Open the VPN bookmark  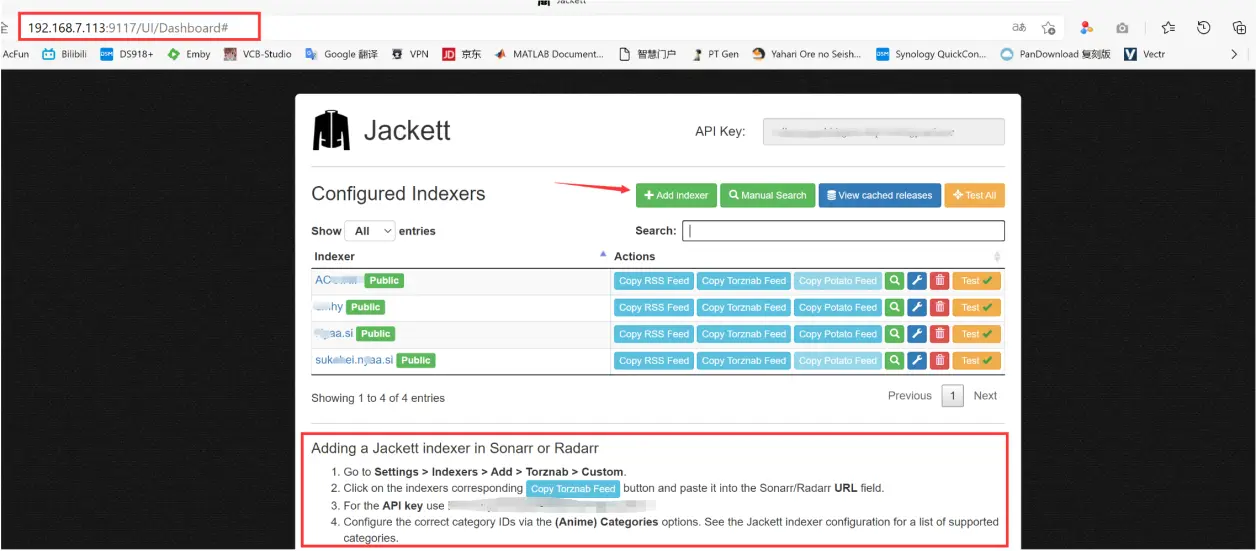coord(410,54)
